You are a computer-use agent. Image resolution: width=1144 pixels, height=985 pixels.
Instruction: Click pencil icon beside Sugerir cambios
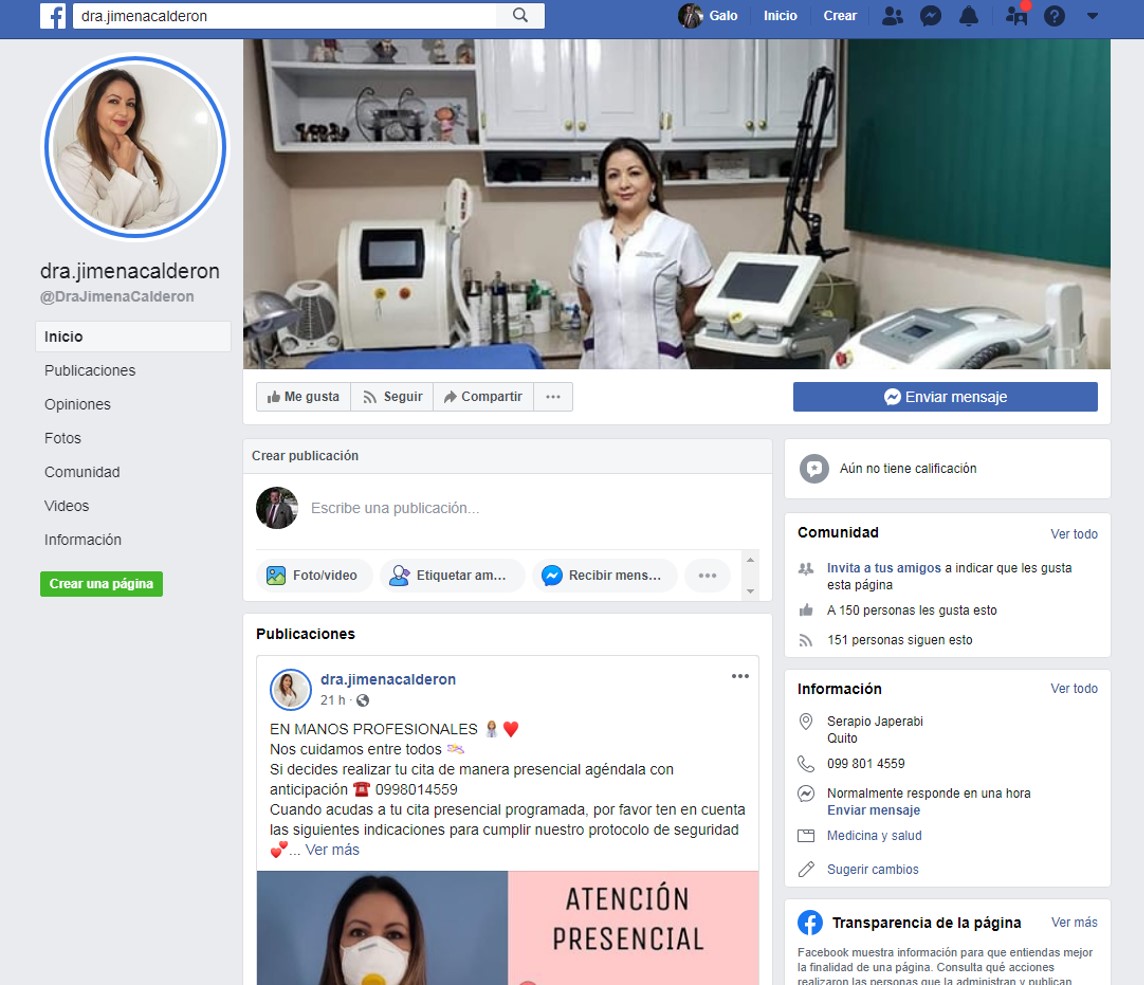click(x=805, y=869)
